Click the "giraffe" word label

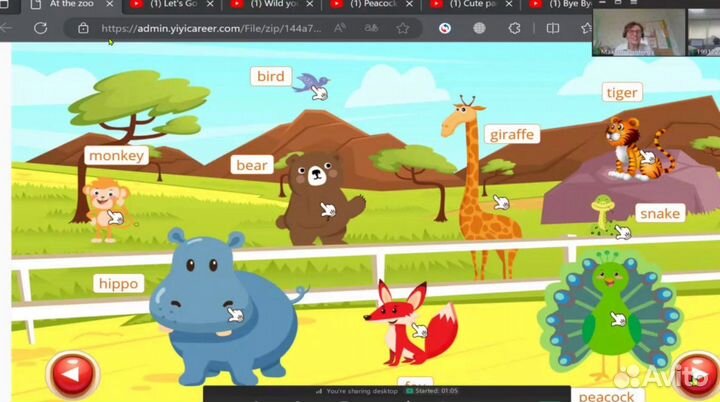click(x=512, y=134)
